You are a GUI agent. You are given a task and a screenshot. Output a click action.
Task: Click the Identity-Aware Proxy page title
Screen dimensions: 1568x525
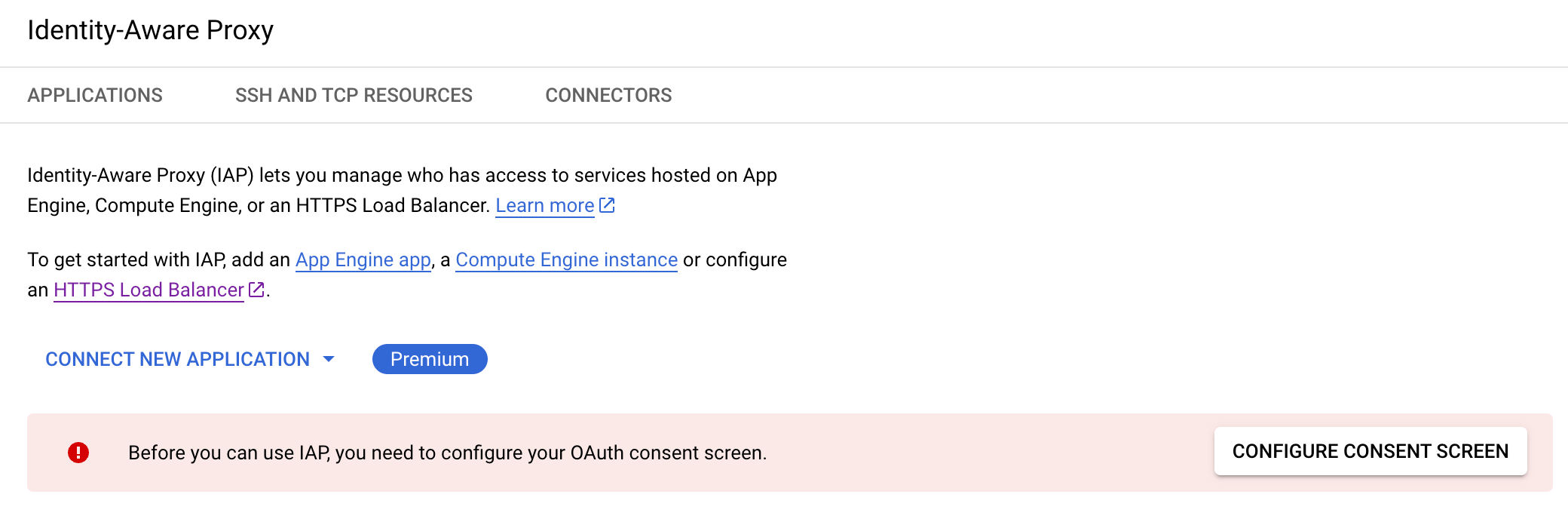(x=150, y=30)
